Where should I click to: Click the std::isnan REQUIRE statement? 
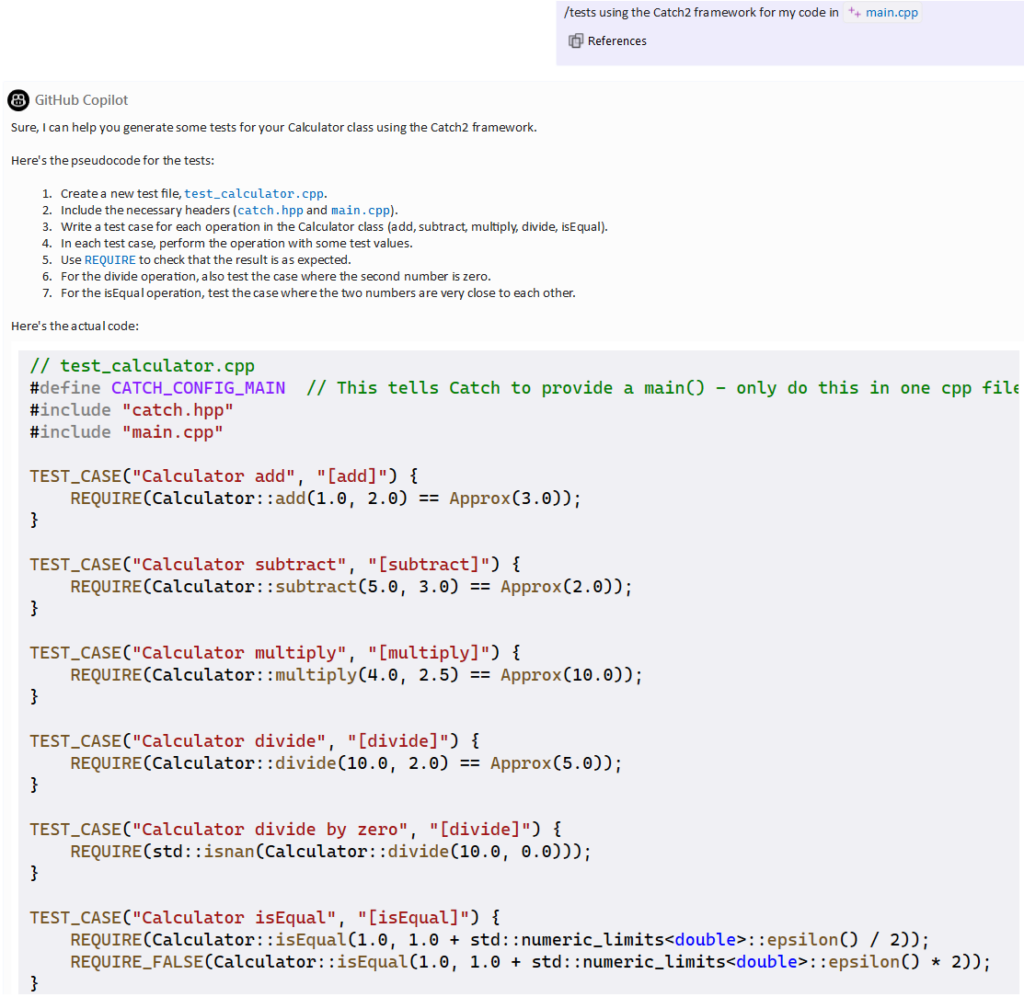coord(330,851)
